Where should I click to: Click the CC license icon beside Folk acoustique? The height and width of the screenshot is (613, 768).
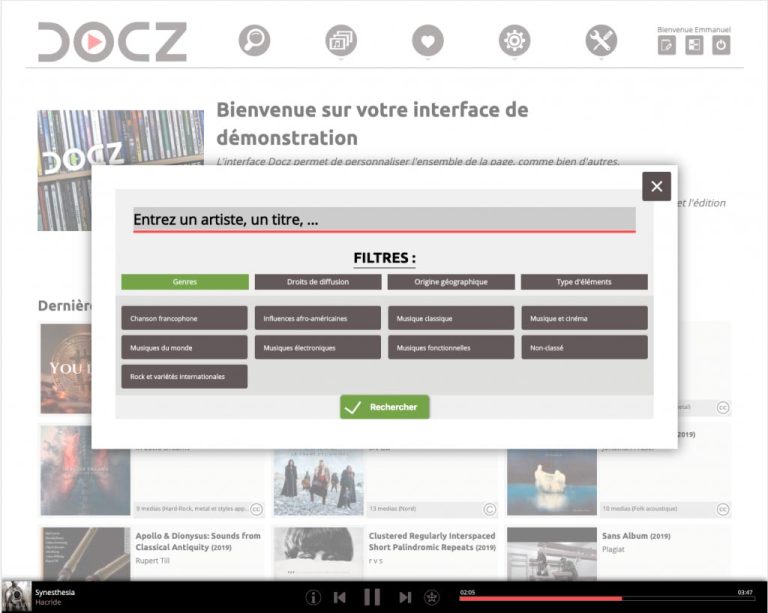[722, 509]
